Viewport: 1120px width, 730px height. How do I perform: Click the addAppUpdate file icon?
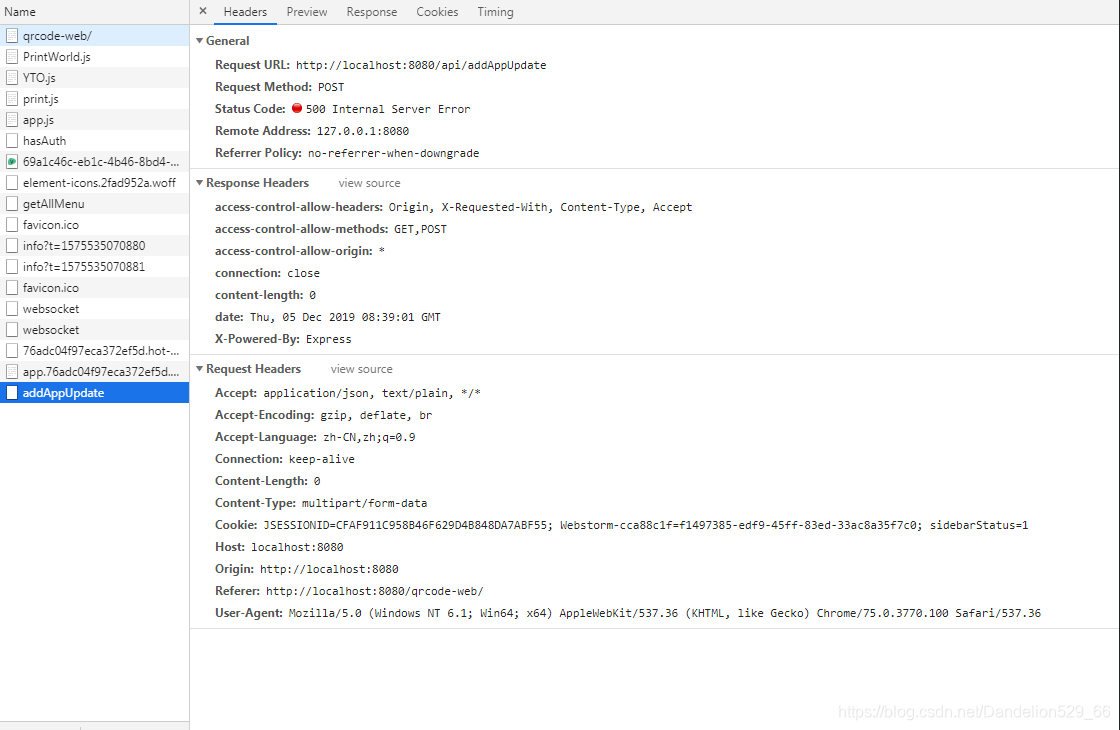[x=11, y=393]
